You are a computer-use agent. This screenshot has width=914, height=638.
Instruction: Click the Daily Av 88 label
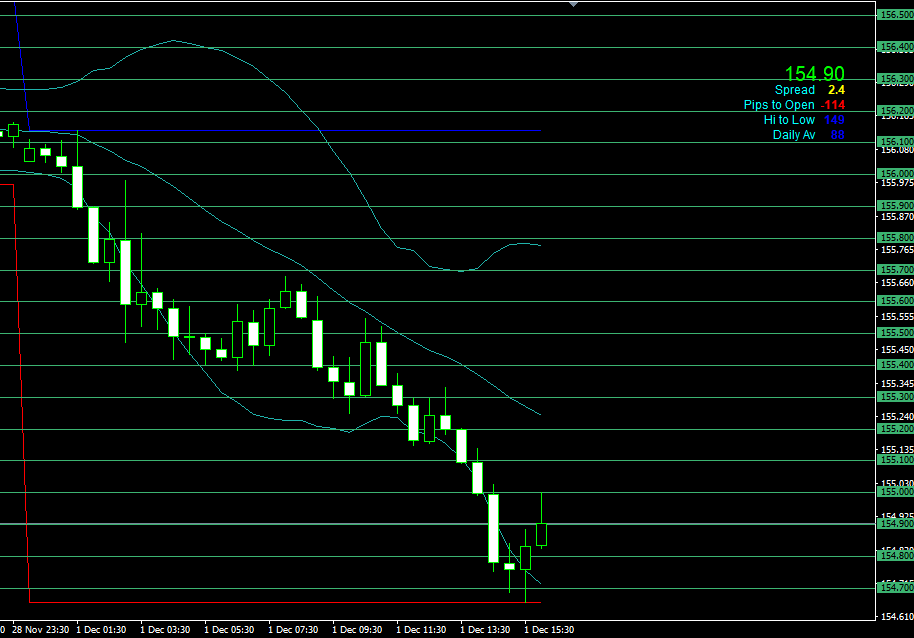click(808, 135)
